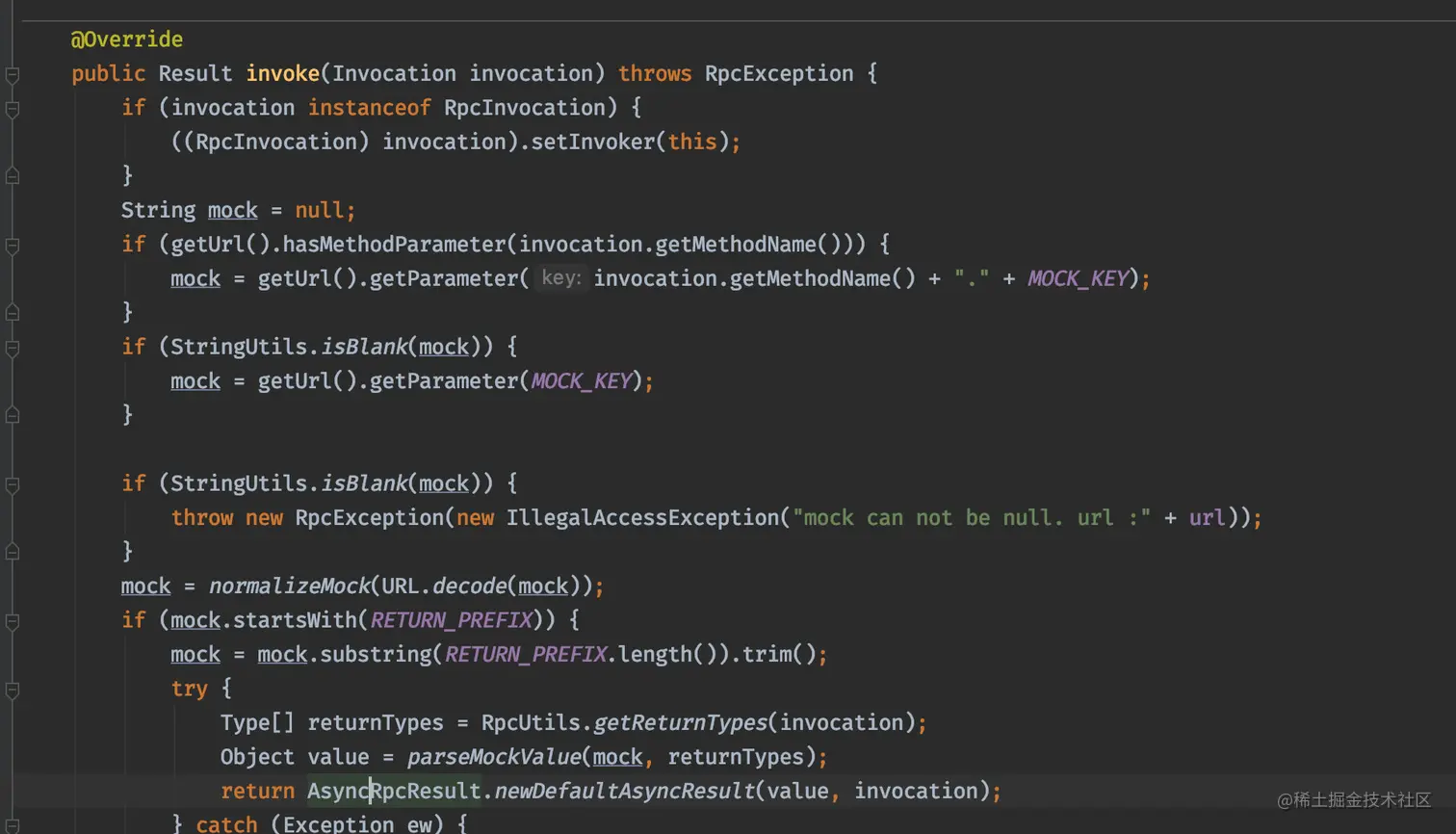Collapse the invoke method fold marker
This screenshot has height=834, width=1456.
click(13, 75)
